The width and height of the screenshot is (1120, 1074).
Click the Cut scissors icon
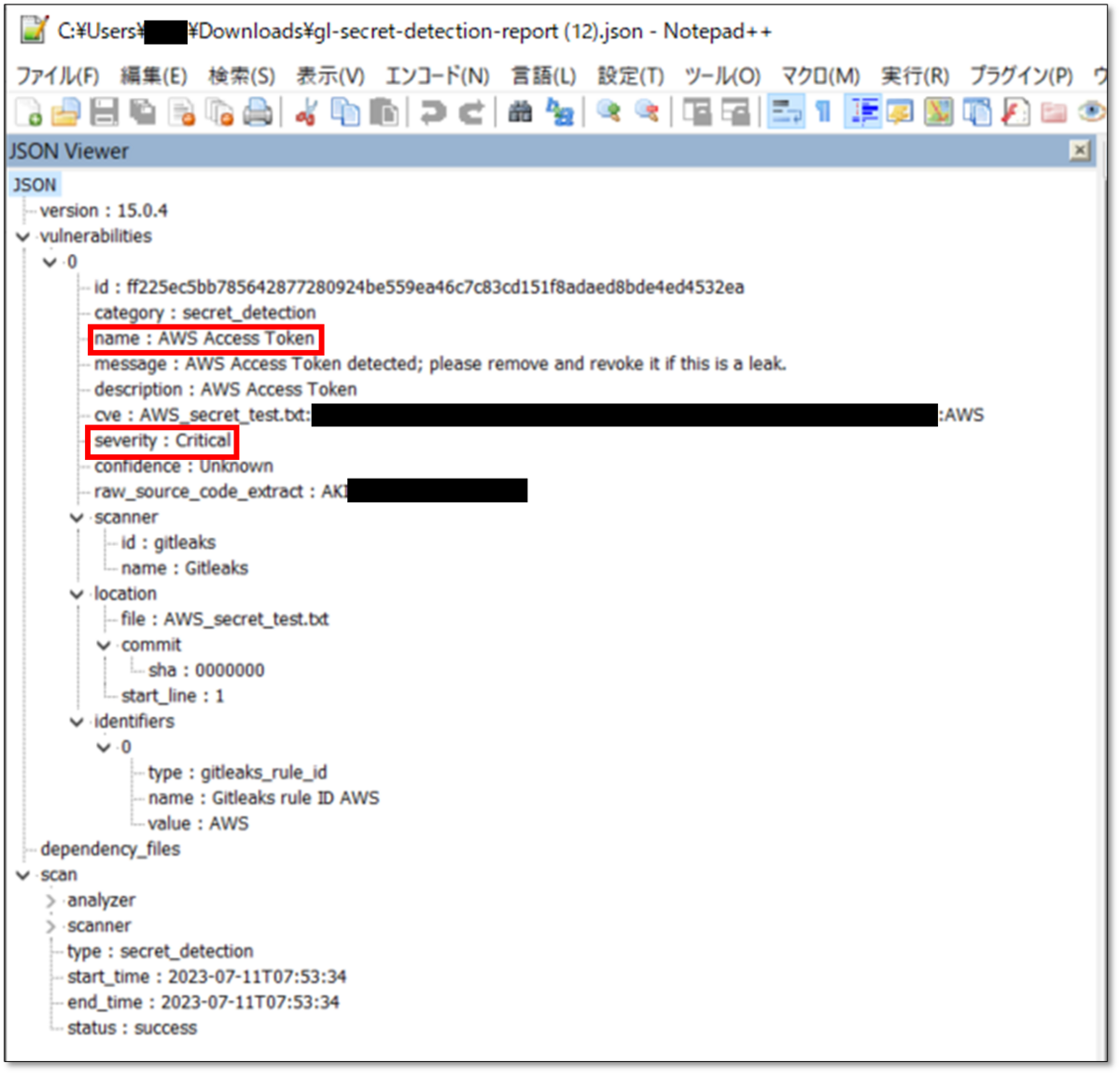[306, 113]
